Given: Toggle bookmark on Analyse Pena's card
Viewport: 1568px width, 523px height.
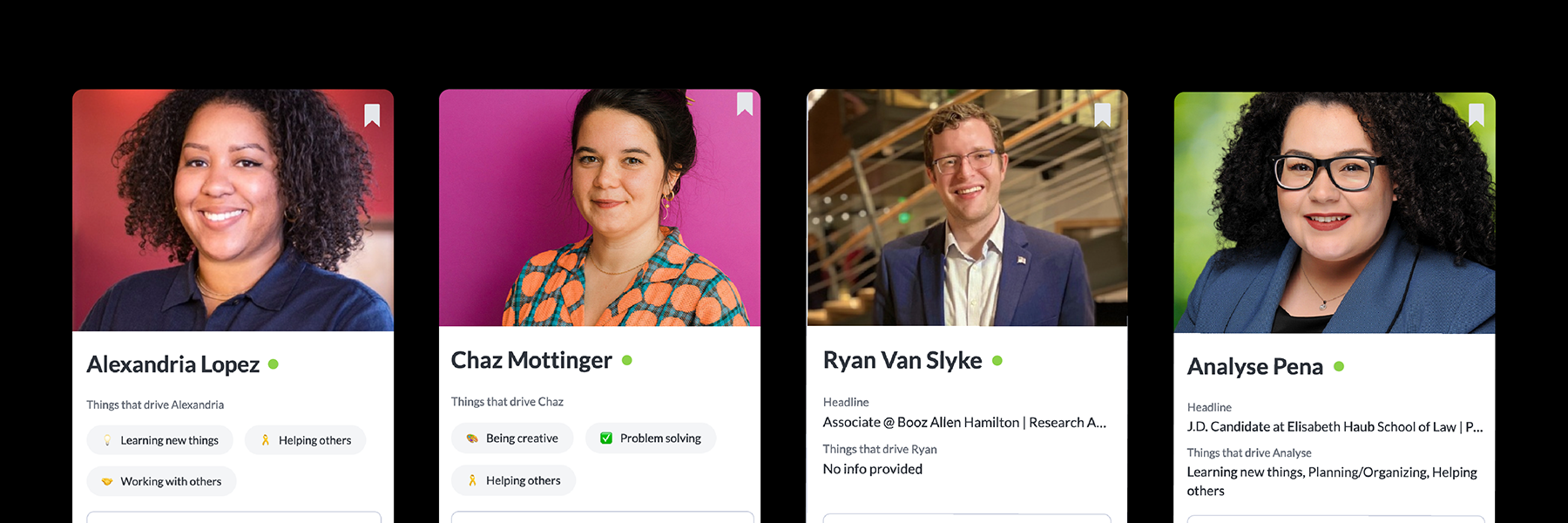Looking at the screenshot, I should [1477, 115].
